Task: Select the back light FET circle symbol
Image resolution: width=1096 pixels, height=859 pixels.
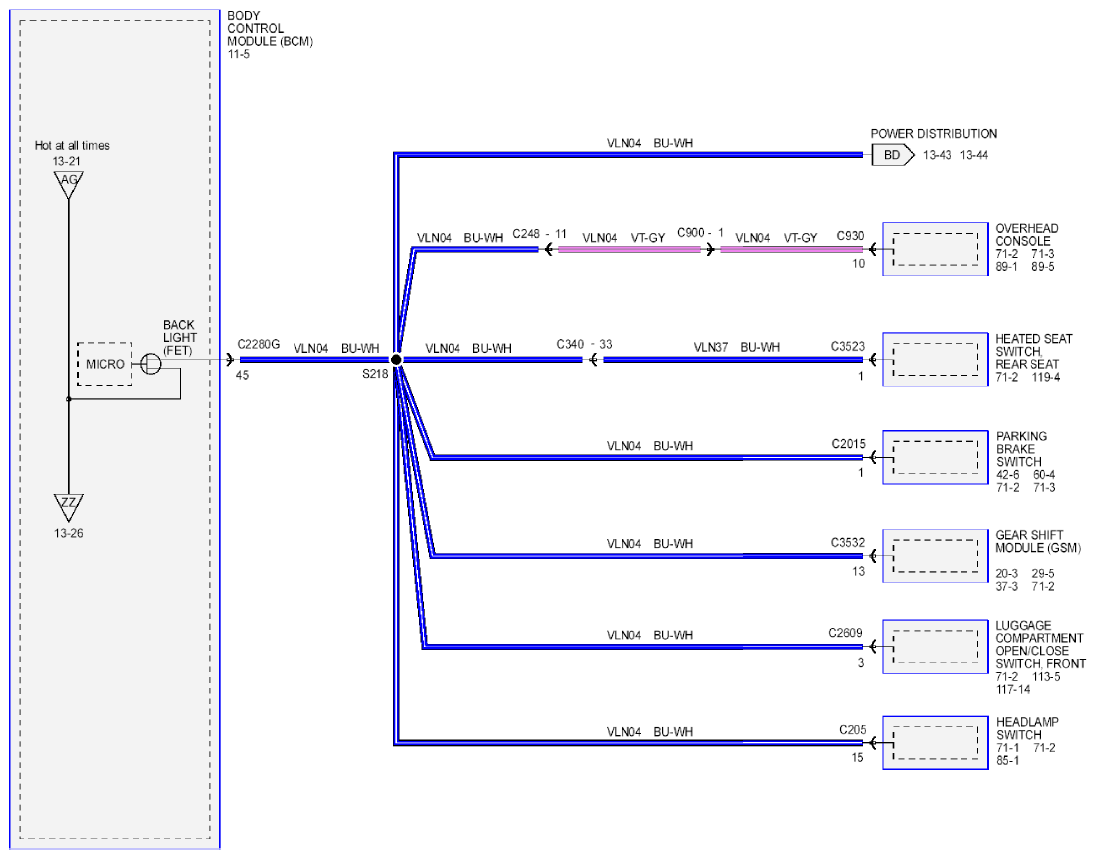Action: [150, 364]
